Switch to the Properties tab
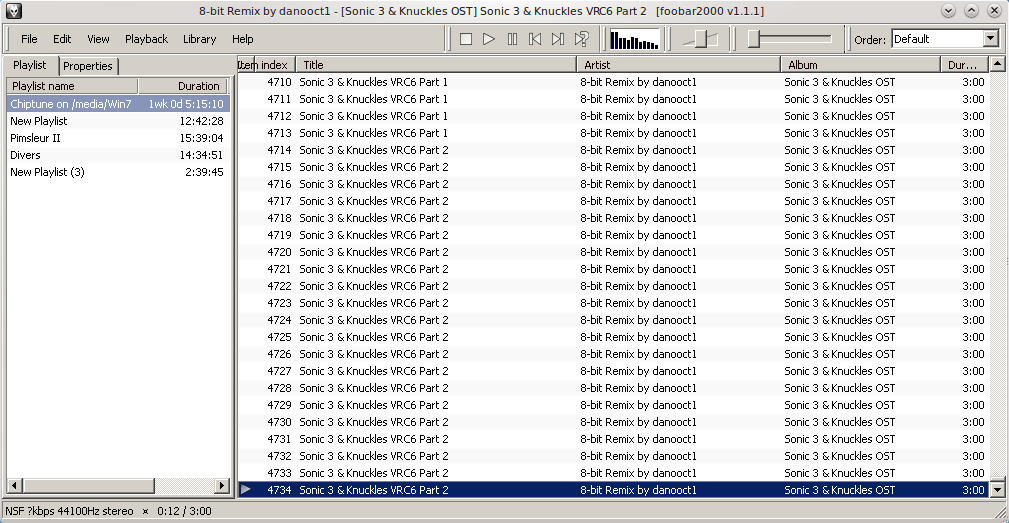 (x=88, y=66)
